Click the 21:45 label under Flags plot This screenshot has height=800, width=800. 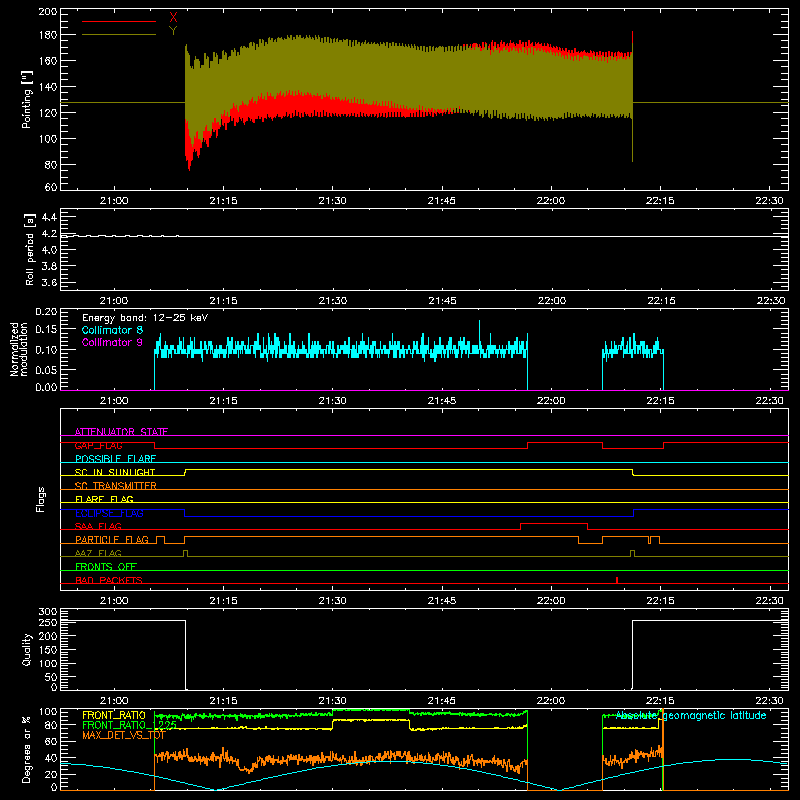[442, 601]
